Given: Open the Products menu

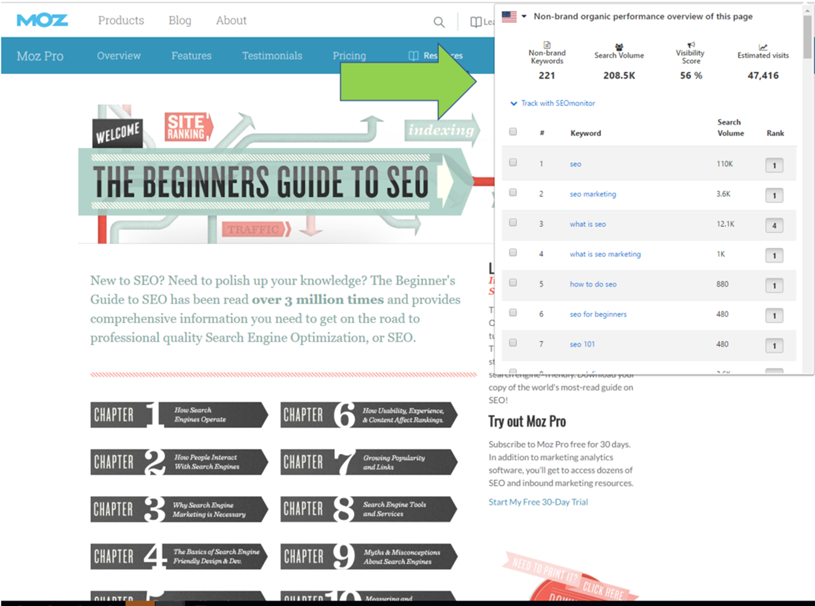Looking at the screenshot, I should 121,20.
